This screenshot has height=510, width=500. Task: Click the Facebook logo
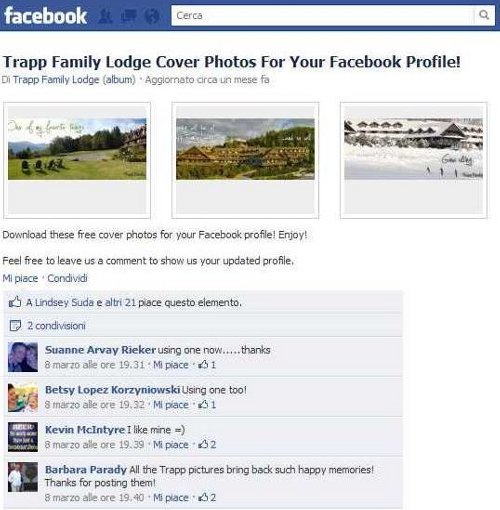pos(45,16)
